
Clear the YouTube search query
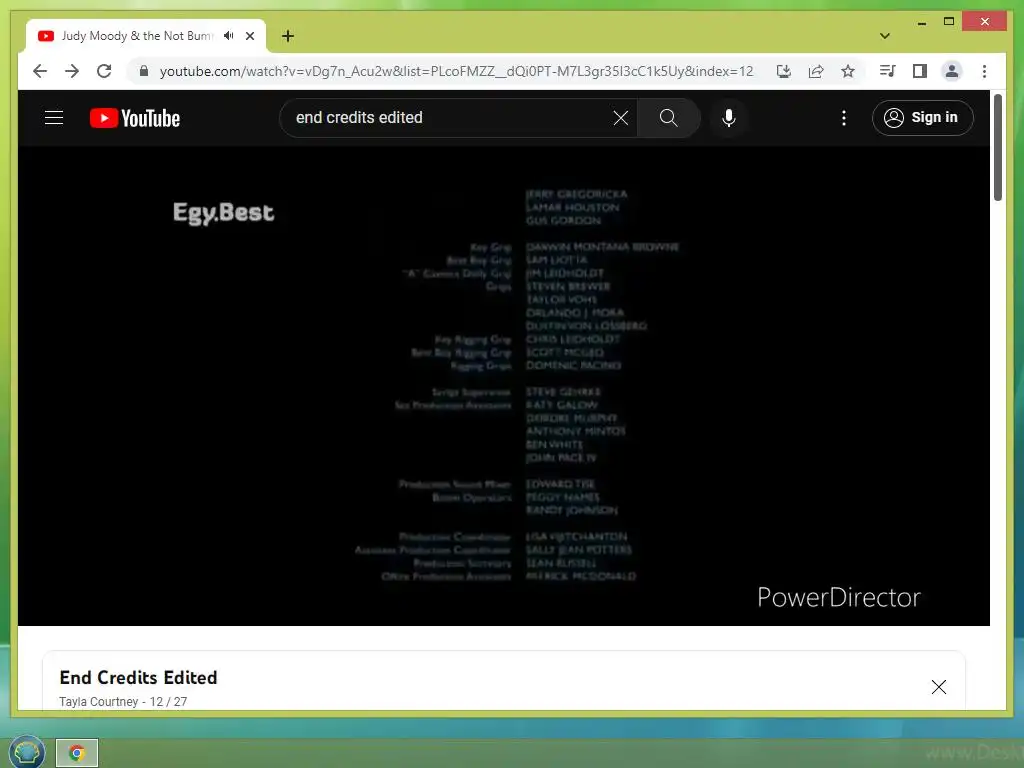(620, 118)
